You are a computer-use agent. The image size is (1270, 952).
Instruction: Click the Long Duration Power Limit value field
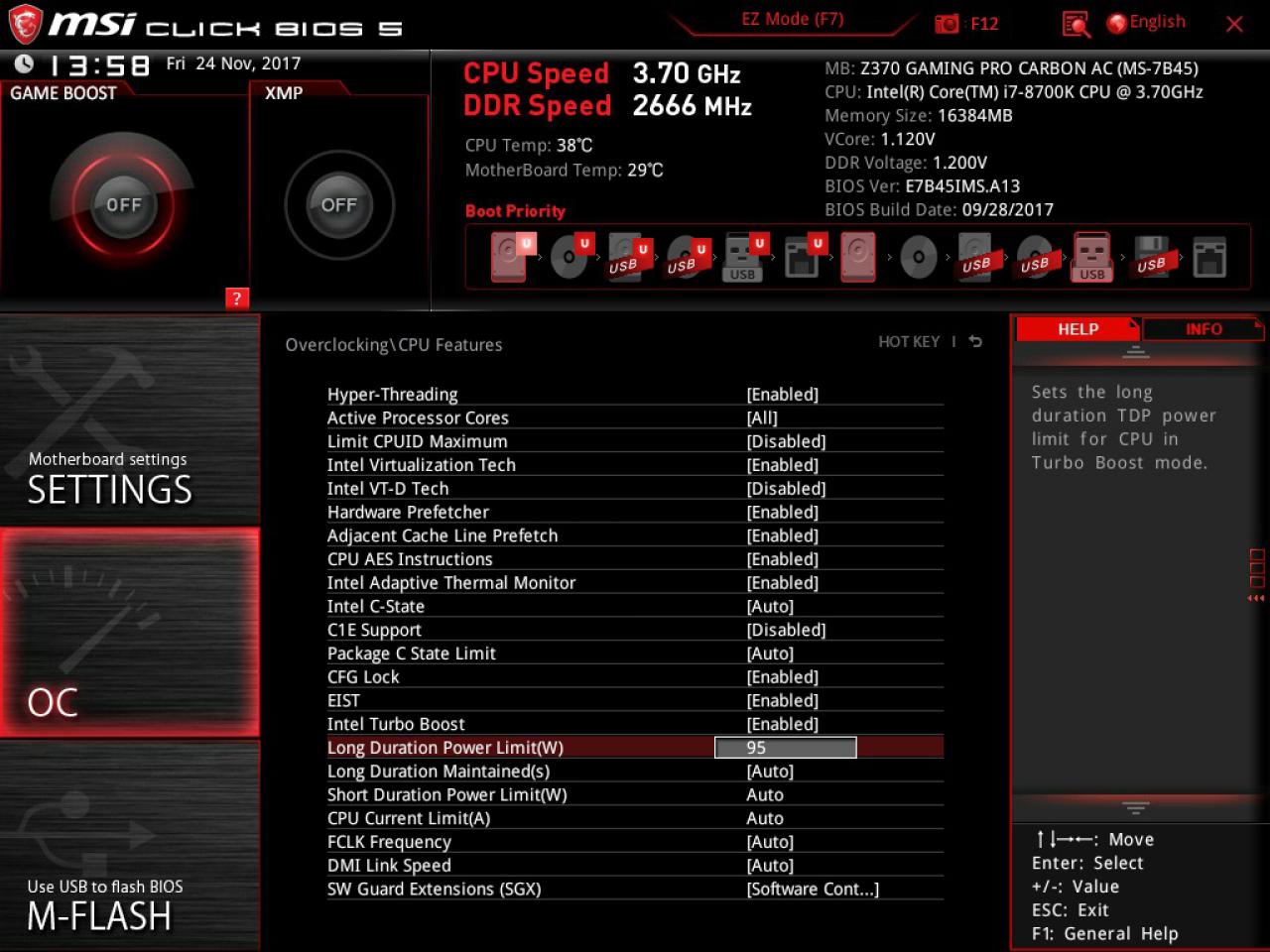785,748
